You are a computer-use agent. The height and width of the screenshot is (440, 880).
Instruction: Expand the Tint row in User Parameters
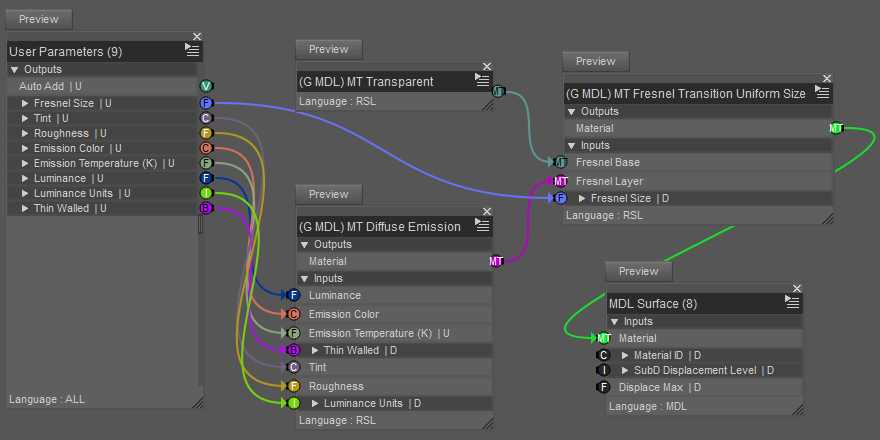coord(25,118)
